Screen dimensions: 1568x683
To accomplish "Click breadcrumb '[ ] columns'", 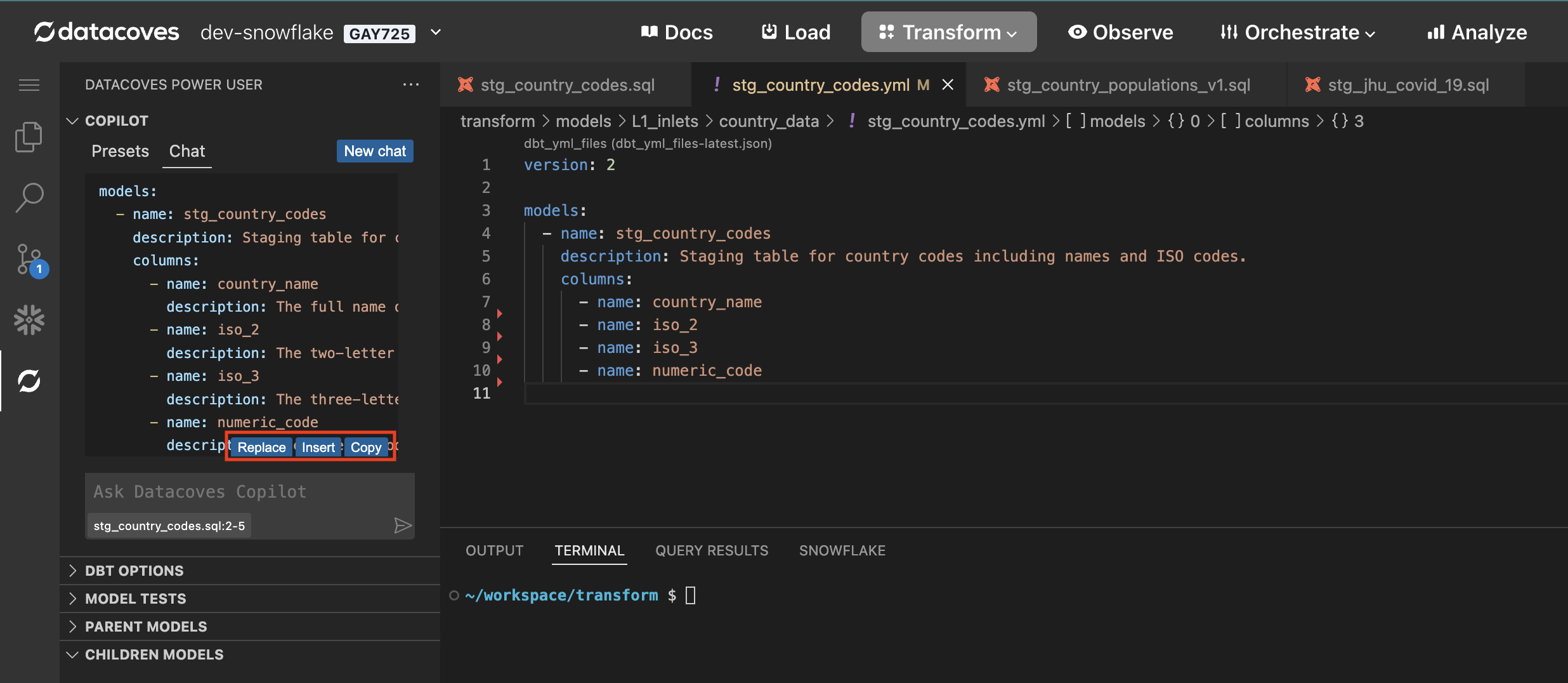I will tap(1264, 121).
